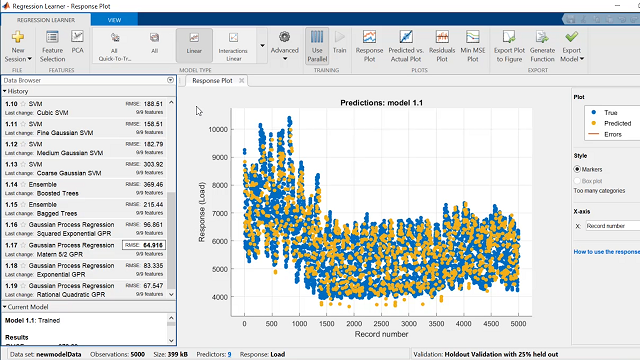Select model 1.11 Fine Gaussian SVM
640x360 pixels.
point(84,128)
